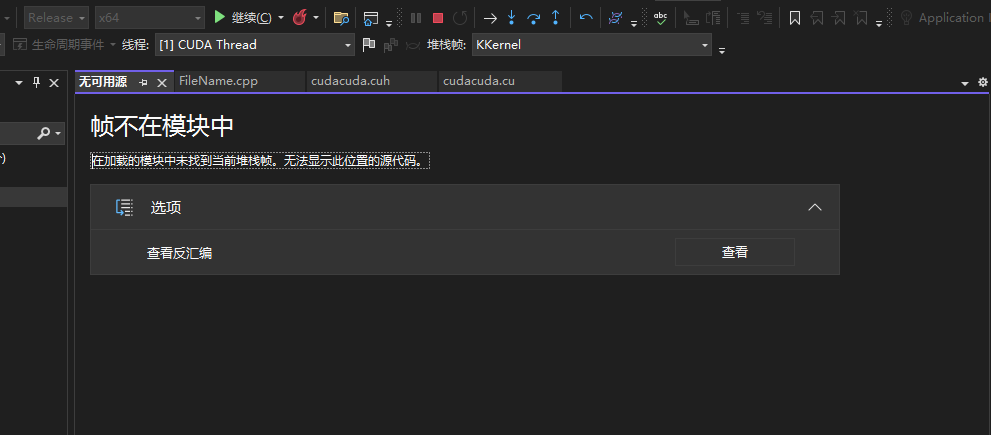991x435 pixels.
Task: Click the 在加载的模块中未找到当前堆栈帧 message
Action: point(260,161)
